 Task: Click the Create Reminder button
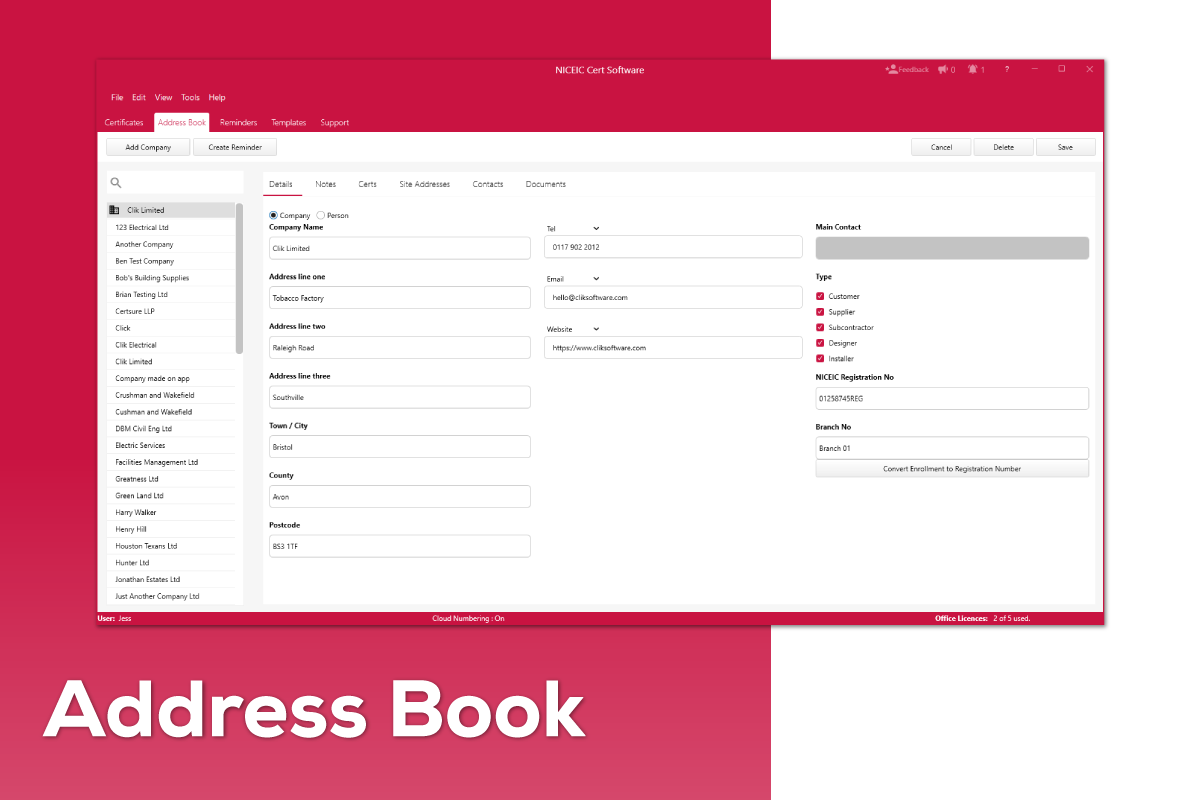[235, 147]
